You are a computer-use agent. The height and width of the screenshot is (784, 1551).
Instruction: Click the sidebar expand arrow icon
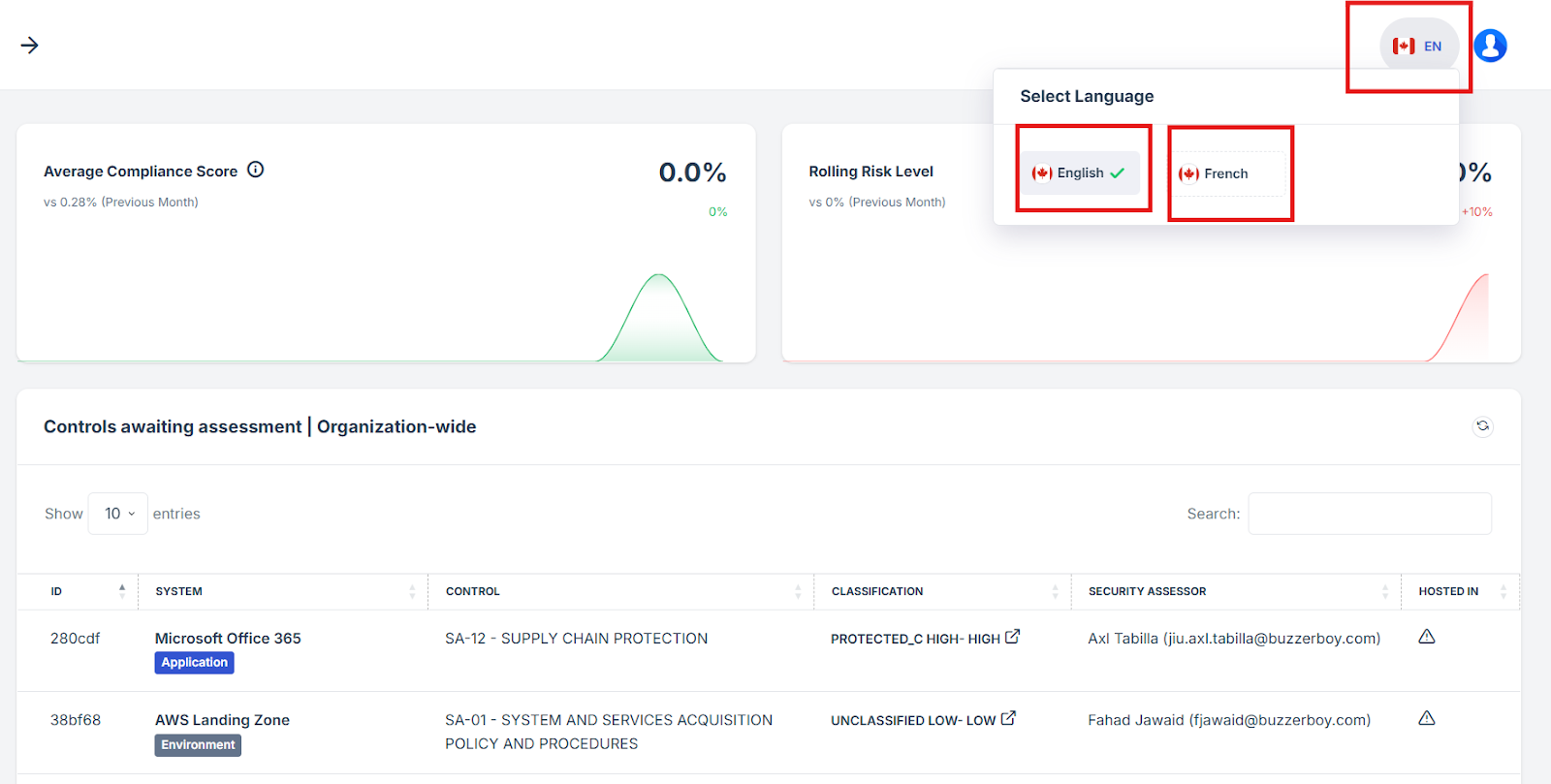[x=30, y=46]
